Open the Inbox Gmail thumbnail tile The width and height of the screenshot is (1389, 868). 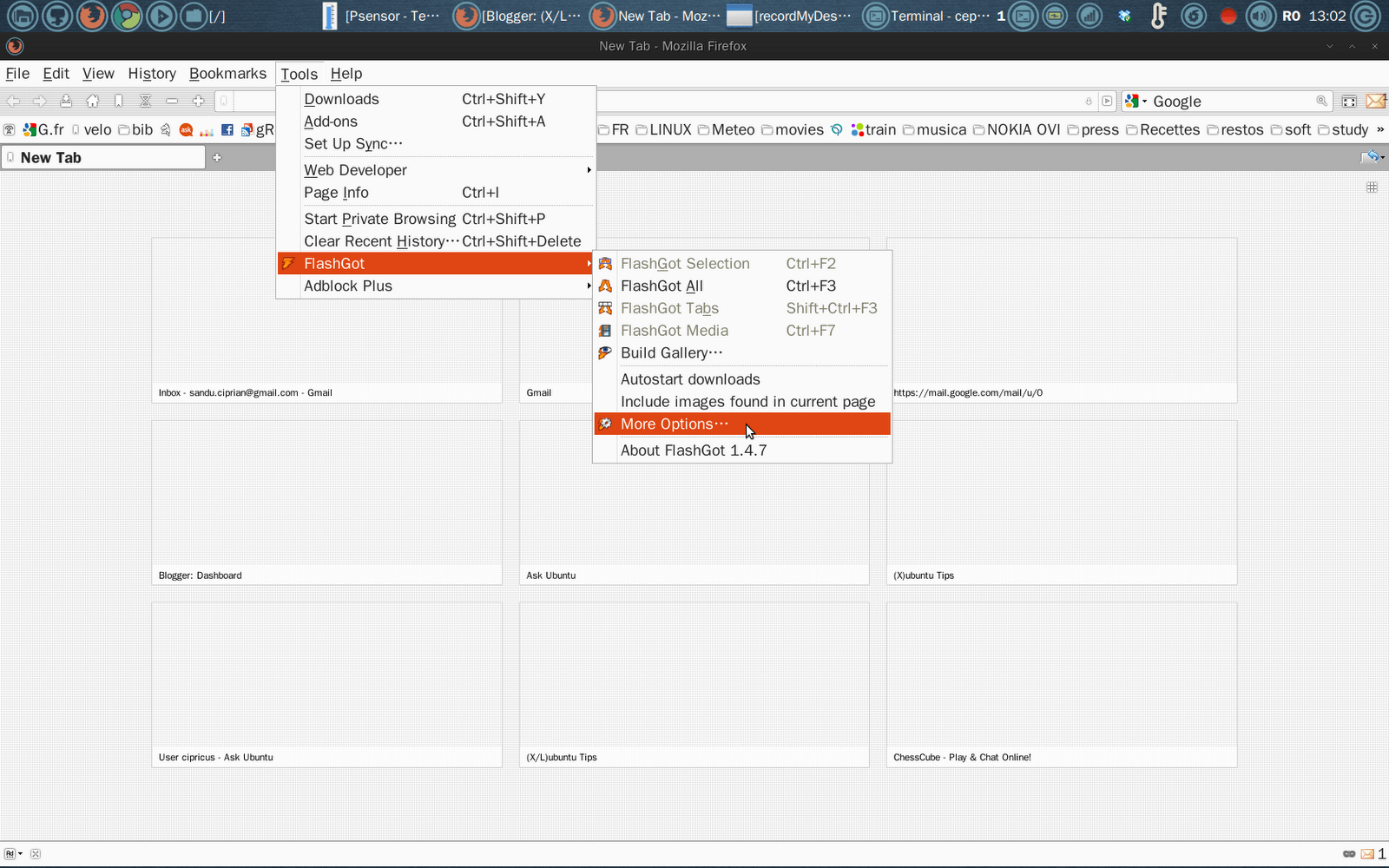pos(327,320)
